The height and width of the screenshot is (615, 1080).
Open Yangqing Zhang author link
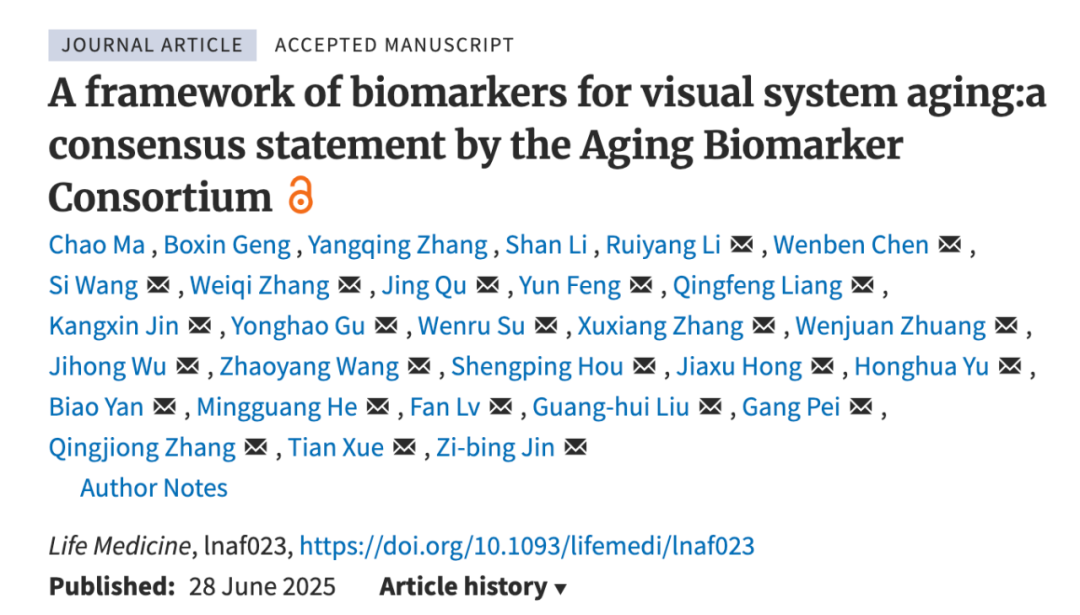[x=397, y=244]
